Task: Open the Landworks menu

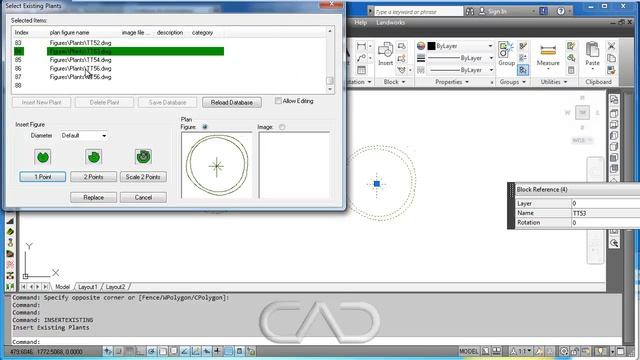Action: 390,22
